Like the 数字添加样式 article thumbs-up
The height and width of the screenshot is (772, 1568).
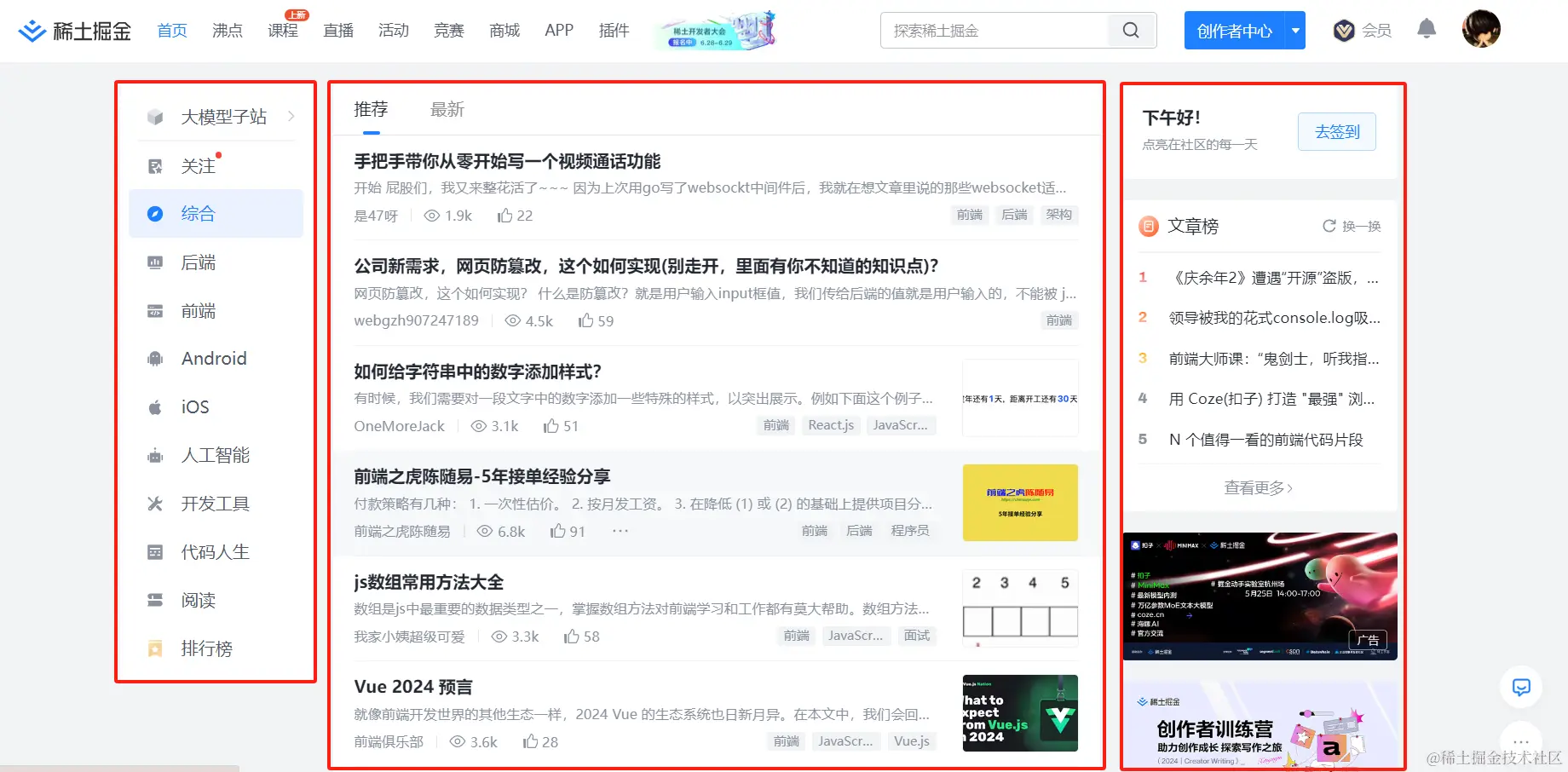pyautogui.click(x=551, y=425)
